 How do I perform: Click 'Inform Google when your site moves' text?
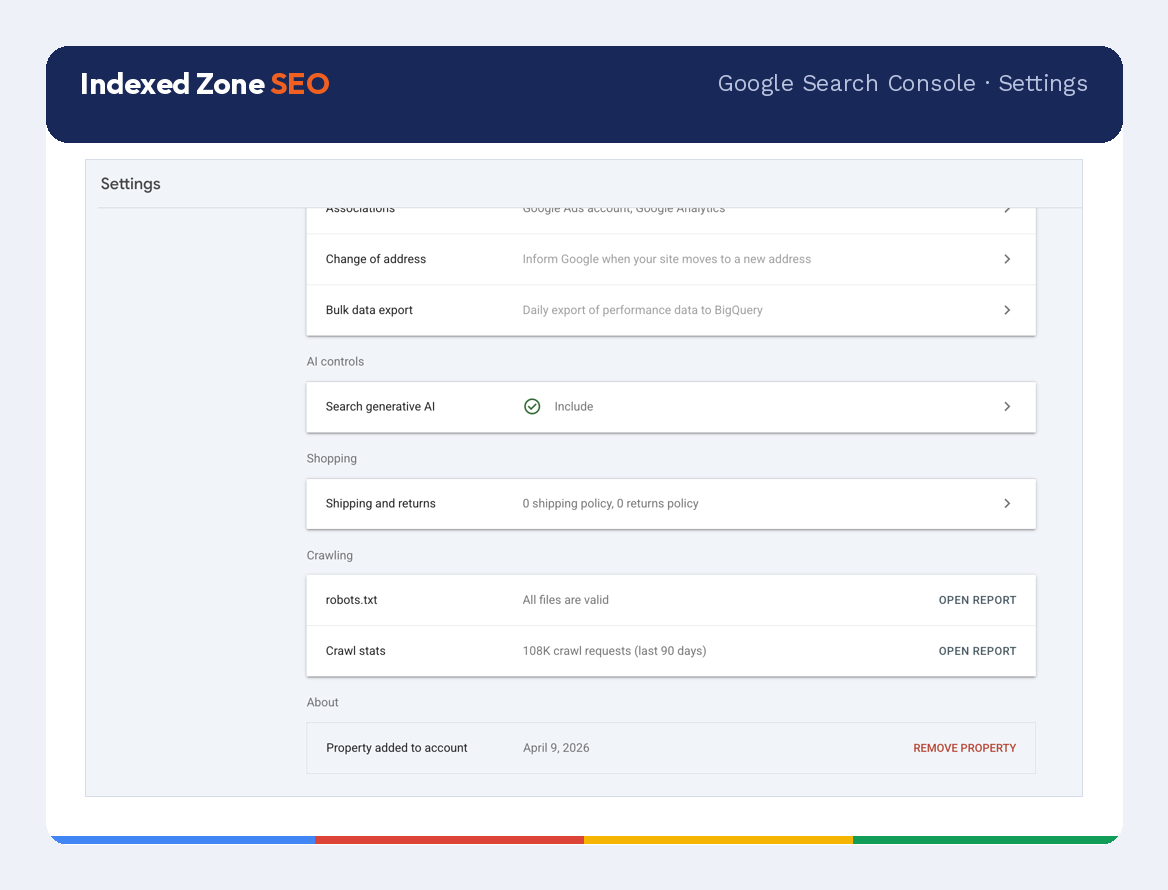tap(667, 259)
